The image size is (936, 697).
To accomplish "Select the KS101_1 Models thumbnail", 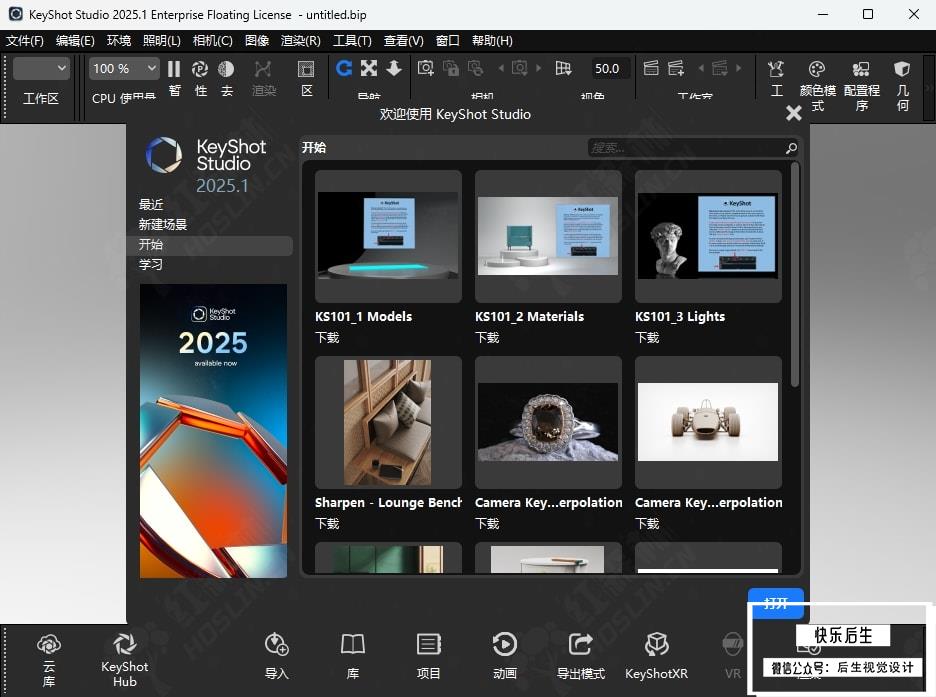I will coord(388,236).
